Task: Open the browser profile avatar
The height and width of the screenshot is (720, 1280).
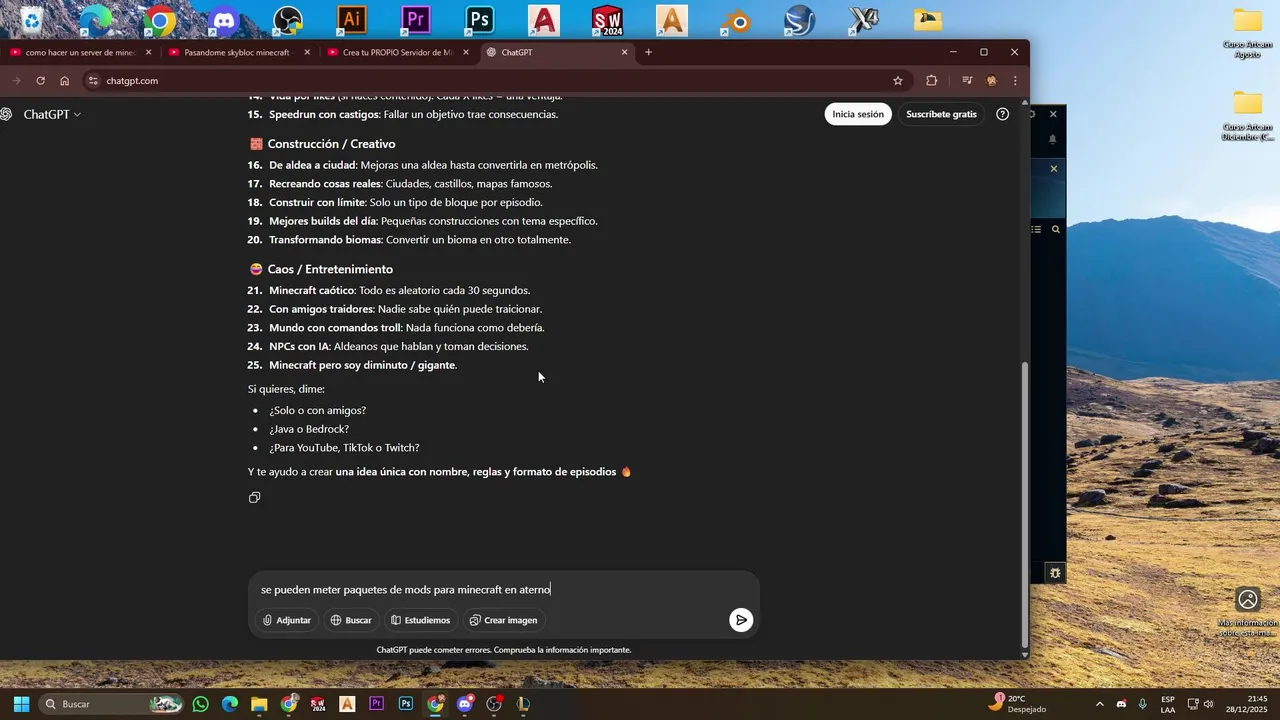Action: click(x=991, y=81)
